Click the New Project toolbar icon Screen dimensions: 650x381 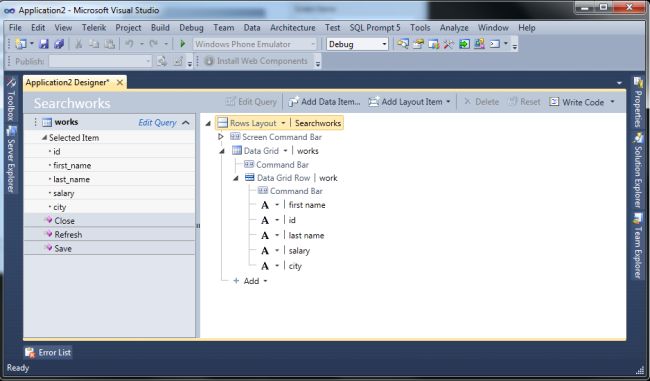point(20,44)
